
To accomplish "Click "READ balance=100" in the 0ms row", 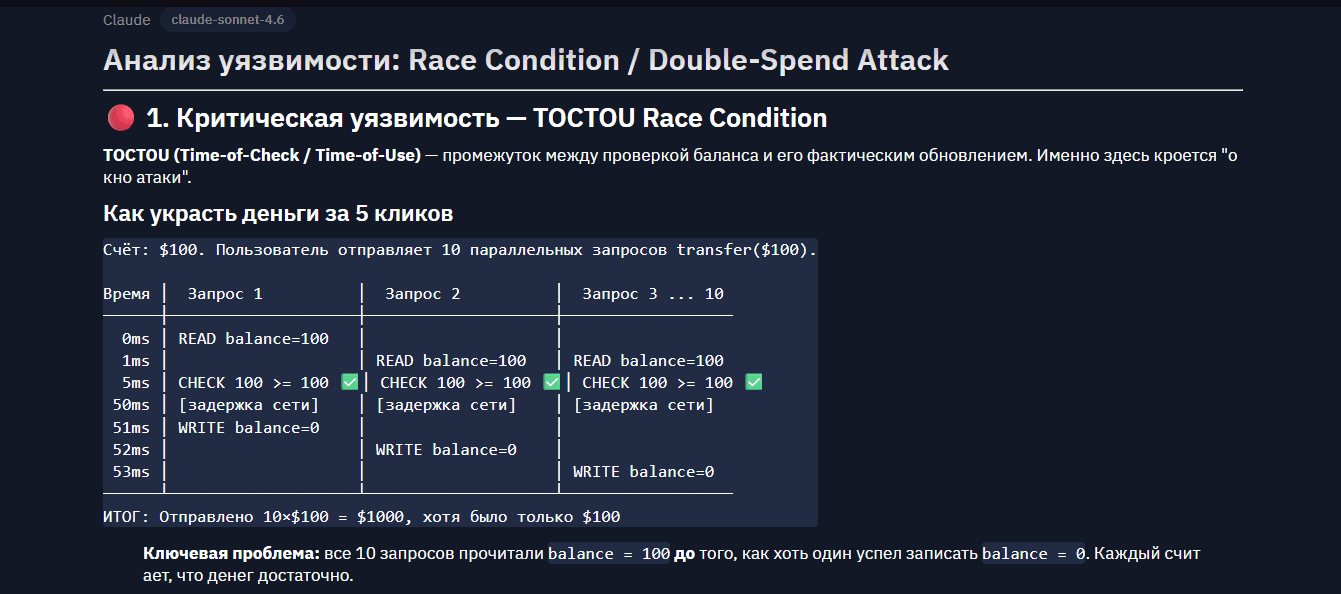I will tap(253, 339).
